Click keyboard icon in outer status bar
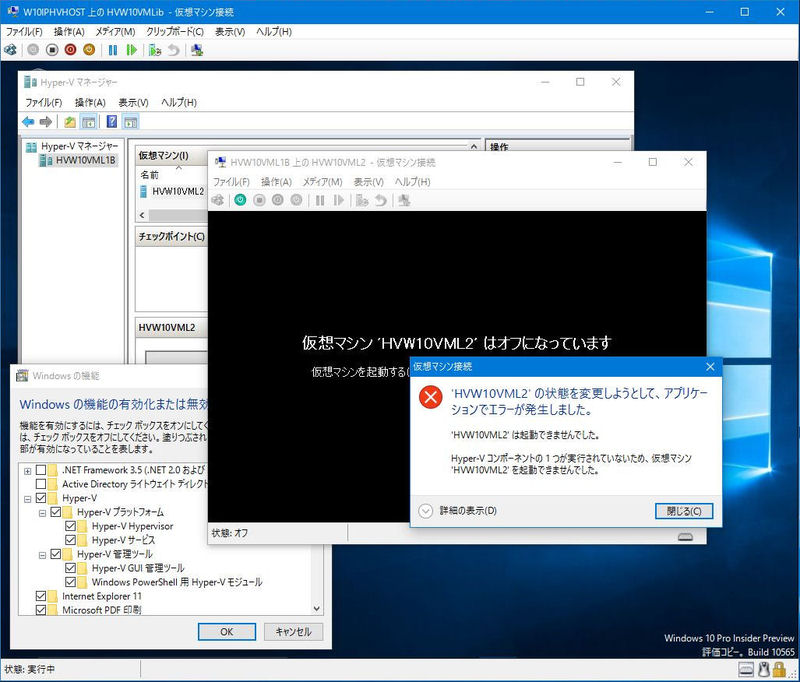 (x=745, y=669)
